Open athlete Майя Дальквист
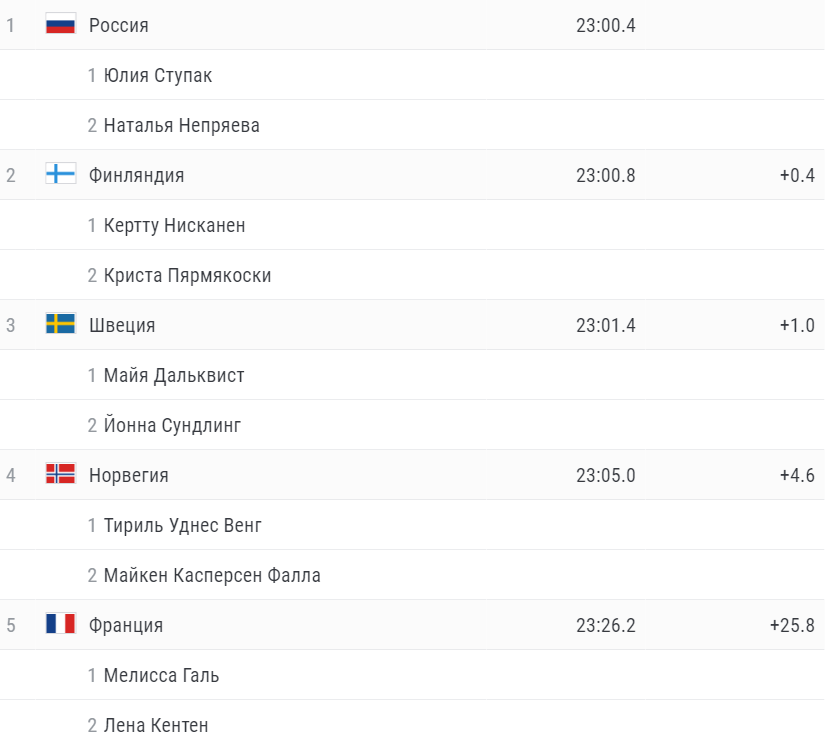 point(174,375)
